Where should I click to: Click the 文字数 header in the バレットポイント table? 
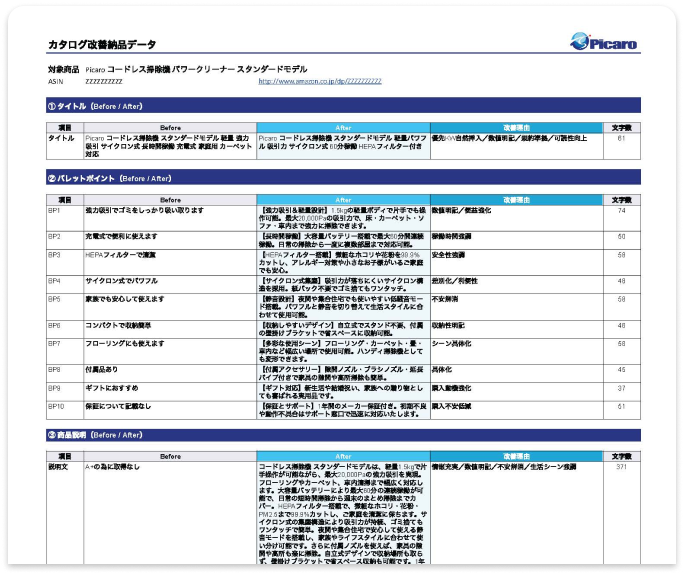point(622,200)
